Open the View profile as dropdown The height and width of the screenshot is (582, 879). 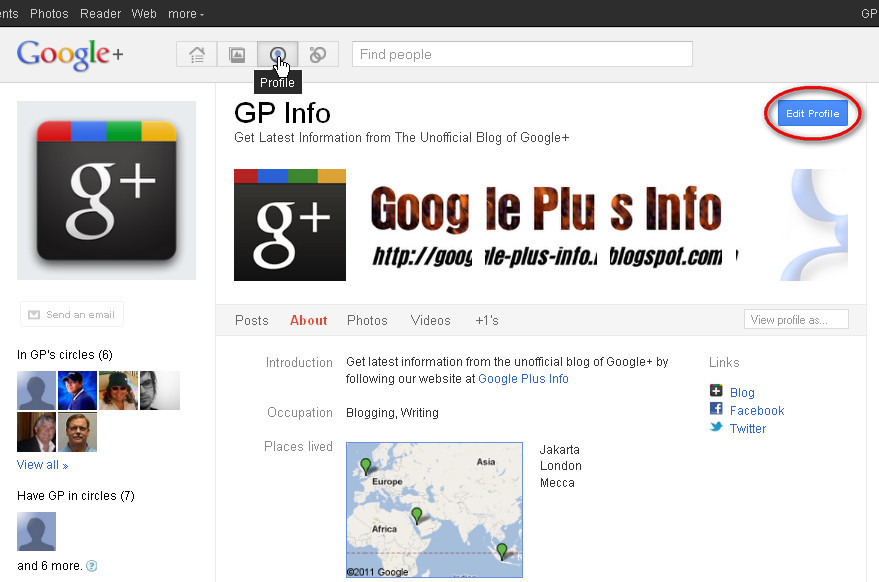click(796, 320)
